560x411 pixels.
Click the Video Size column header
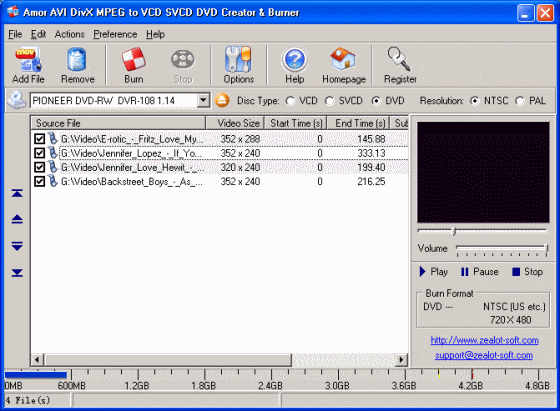click(235, 123)
